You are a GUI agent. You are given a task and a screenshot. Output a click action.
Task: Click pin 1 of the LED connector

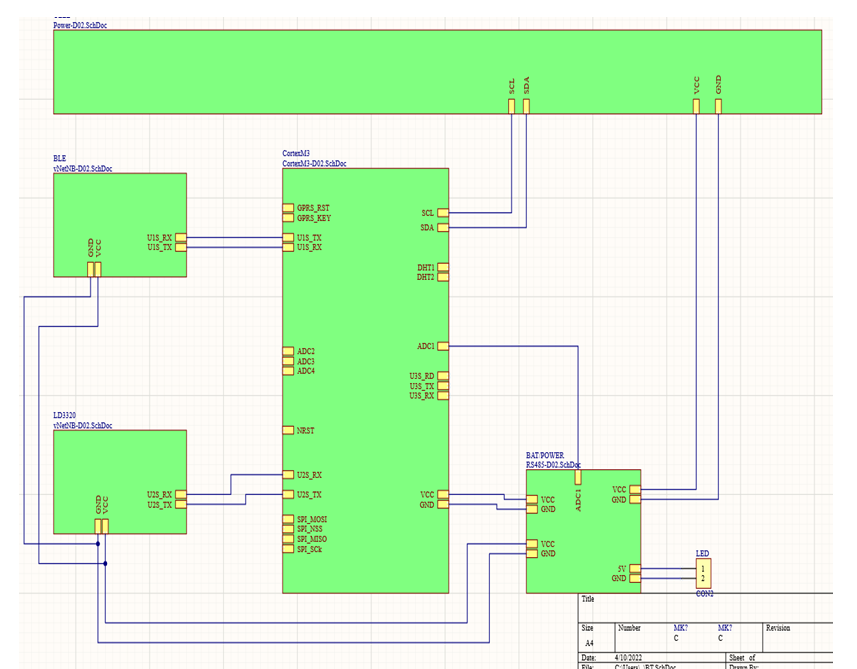[x=703, y=568]
